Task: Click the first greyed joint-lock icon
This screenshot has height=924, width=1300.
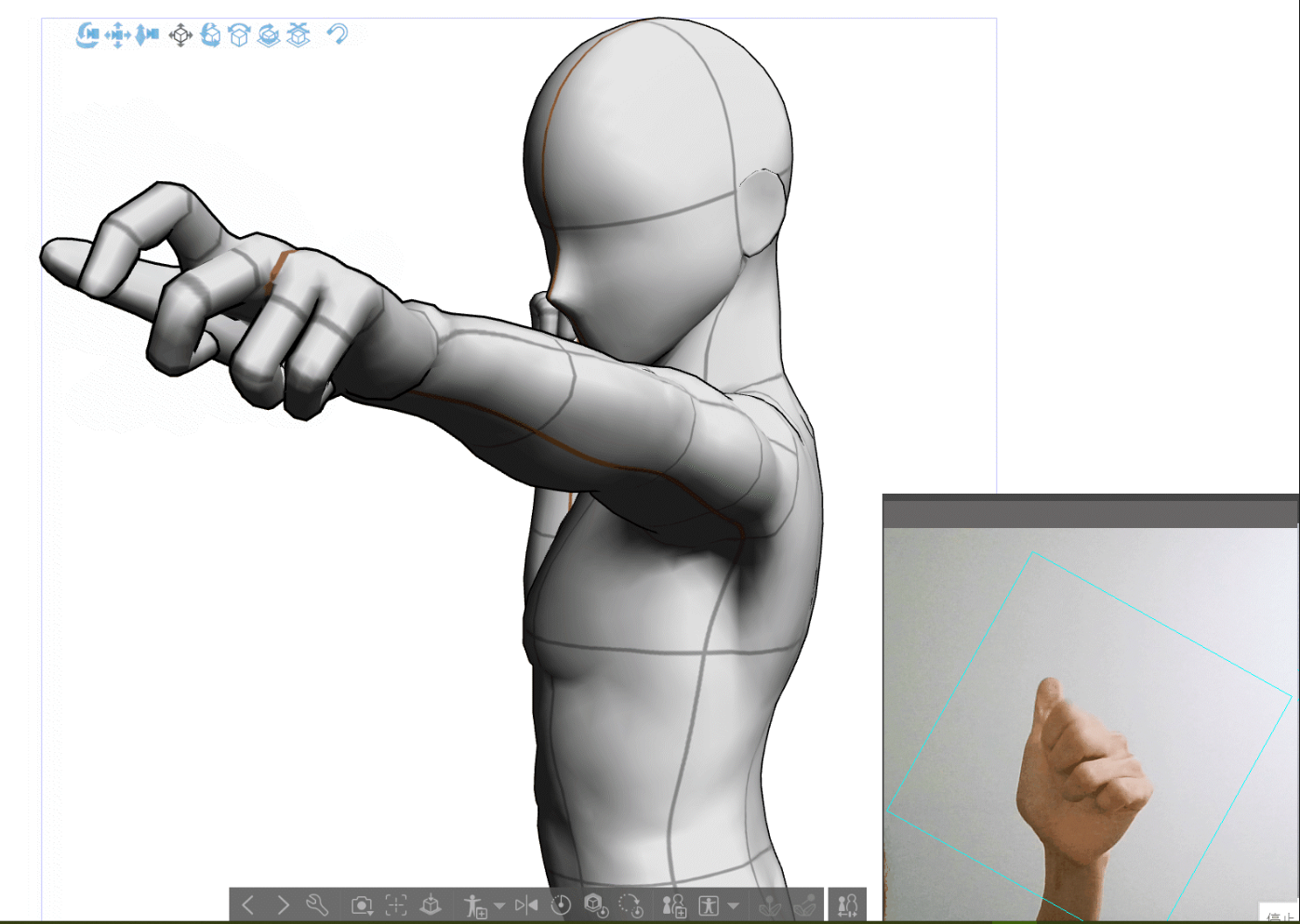Action: pos(770,904)
